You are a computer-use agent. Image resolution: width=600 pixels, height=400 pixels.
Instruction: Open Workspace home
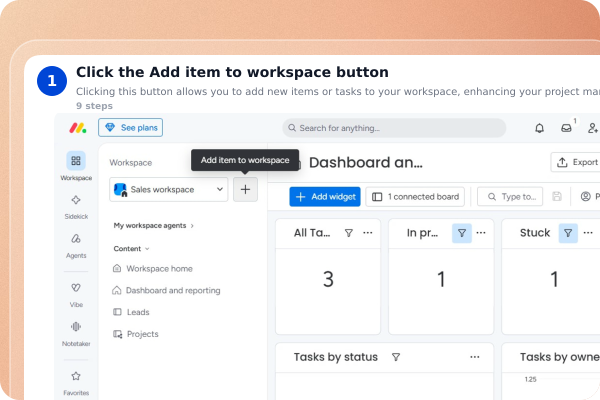153,269
